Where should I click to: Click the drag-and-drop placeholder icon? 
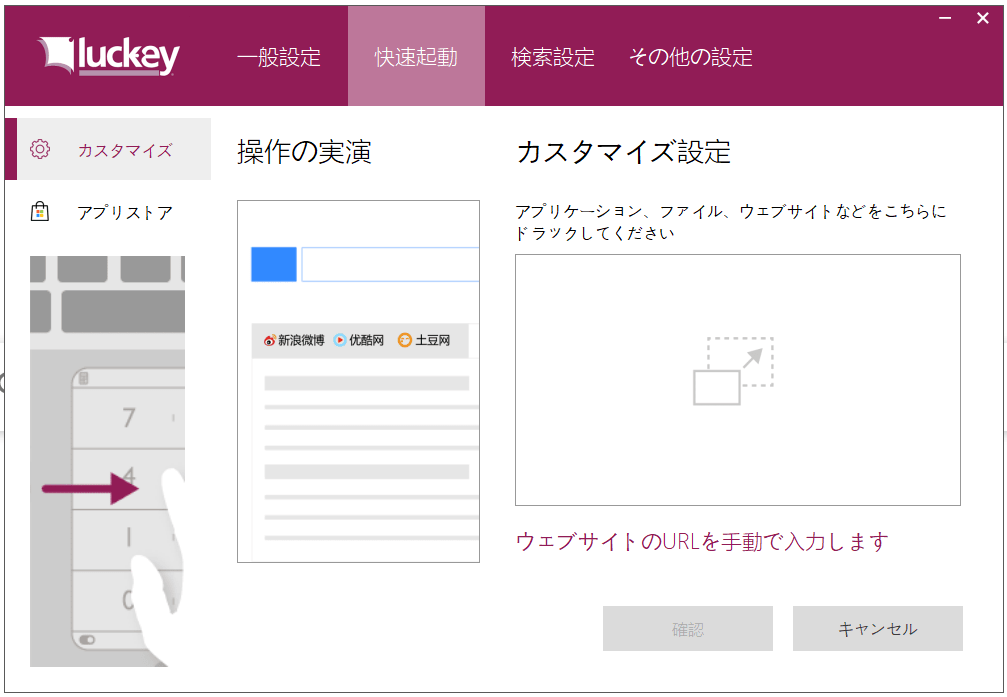click(x=733, y=371)
